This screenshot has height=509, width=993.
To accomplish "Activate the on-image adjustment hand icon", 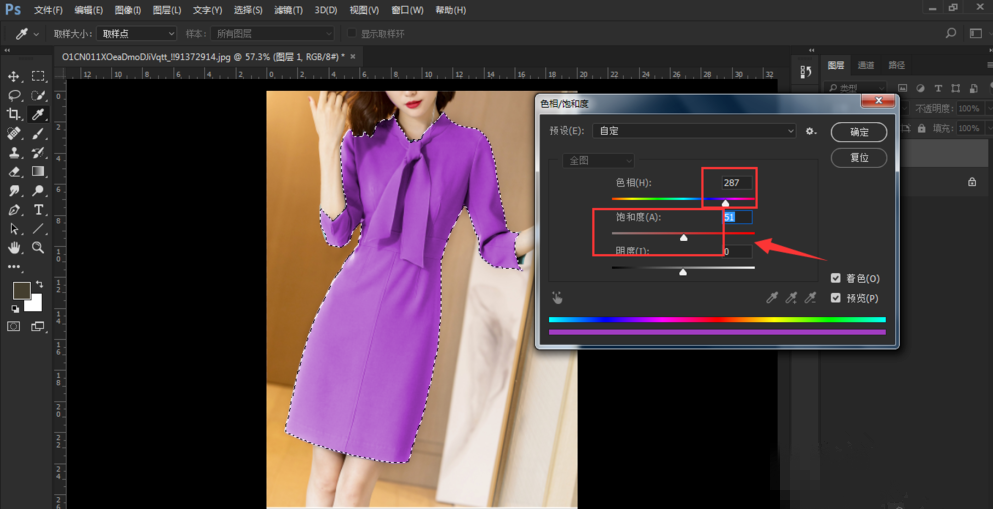I will pyautogui.click(x=557, y=298).
